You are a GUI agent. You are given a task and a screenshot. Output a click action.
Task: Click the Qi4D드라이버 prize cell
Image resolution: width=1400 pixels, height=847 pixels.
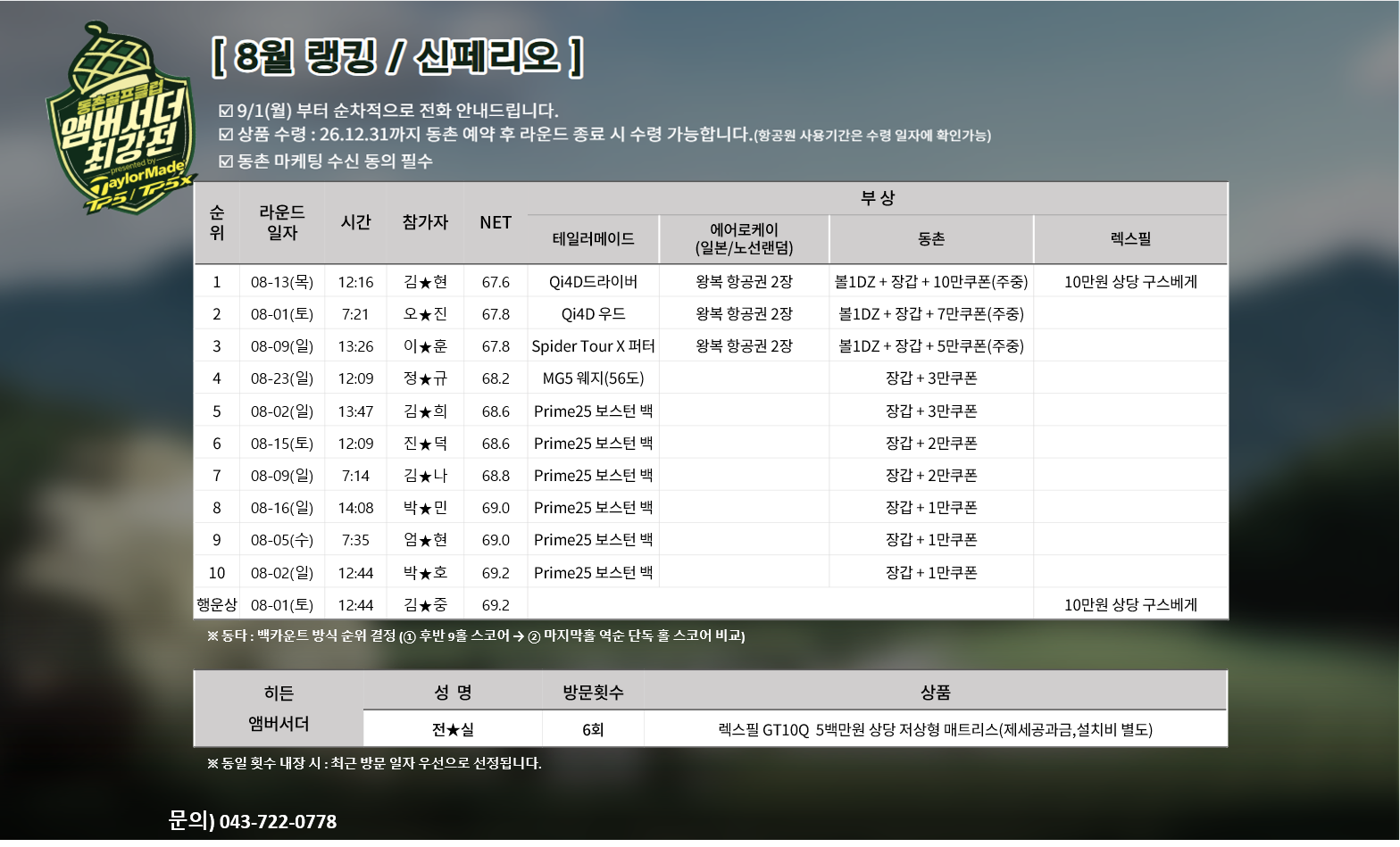tap(593, 282)
